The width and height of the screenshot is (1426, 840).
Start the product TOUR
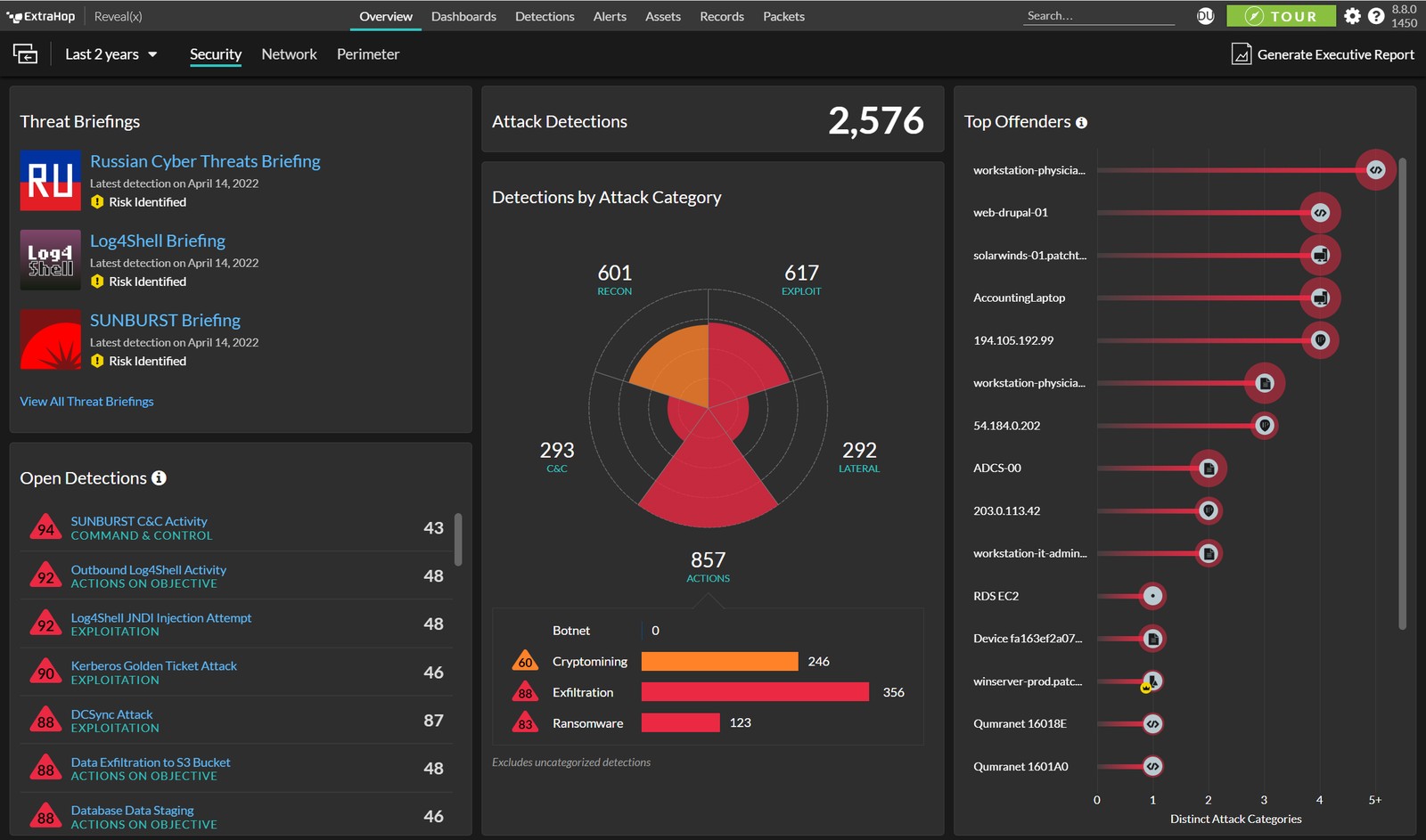[1281, 16]
